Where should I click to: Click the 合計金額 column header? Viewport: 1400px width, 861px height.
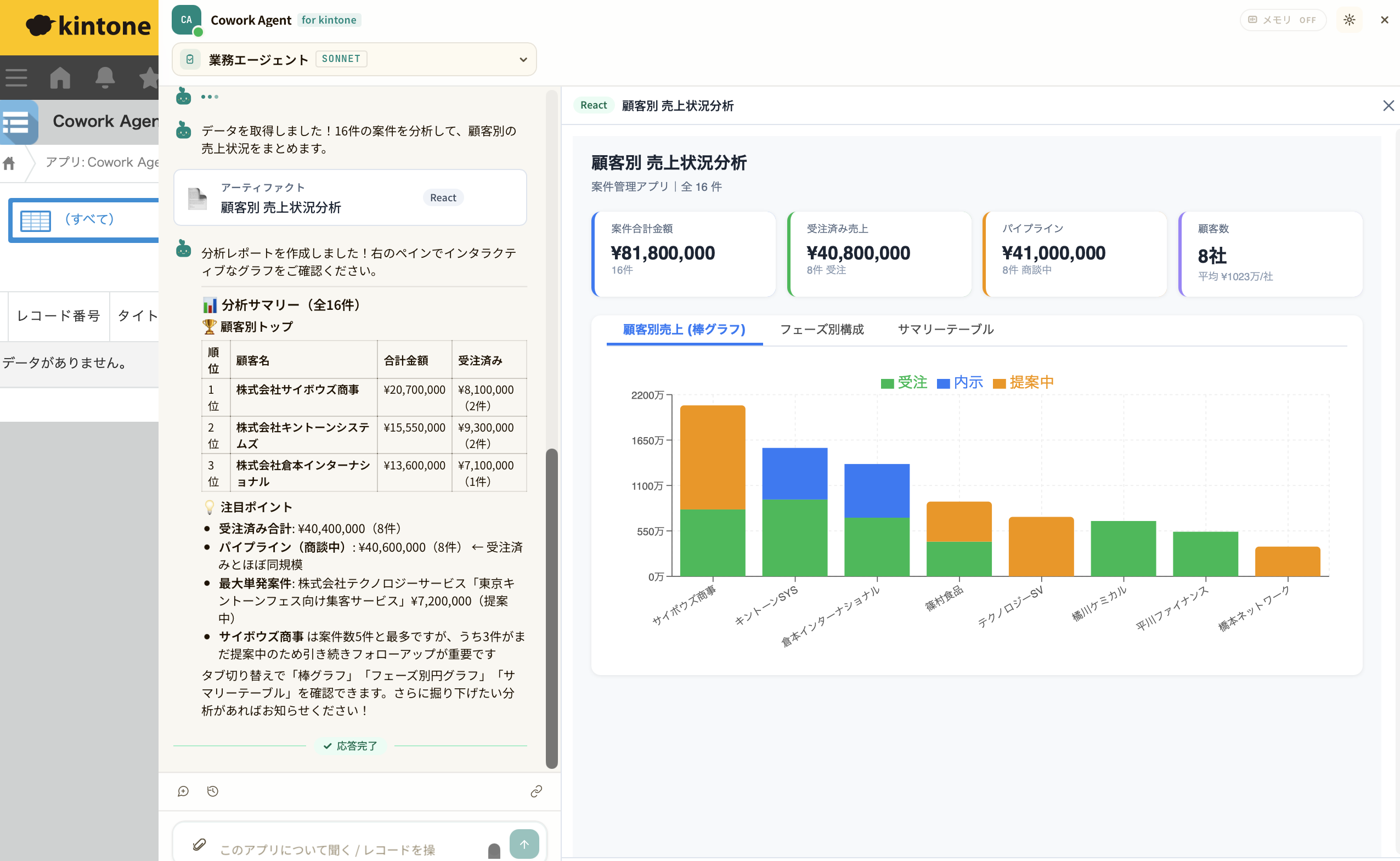[x=414, y=360]
